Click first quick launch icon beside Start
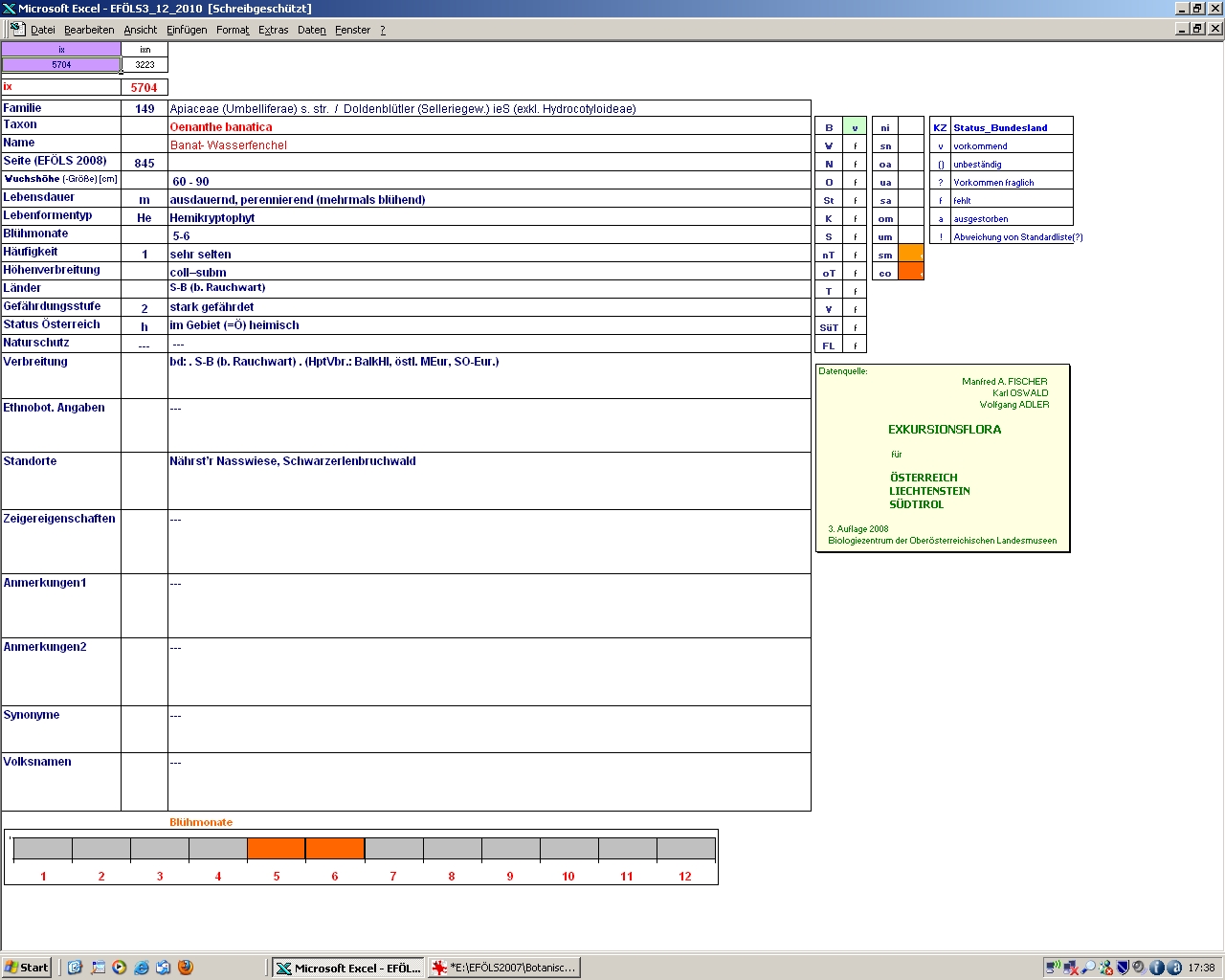The height and width of the screenshot is (980, 1225). coord(76,968)
